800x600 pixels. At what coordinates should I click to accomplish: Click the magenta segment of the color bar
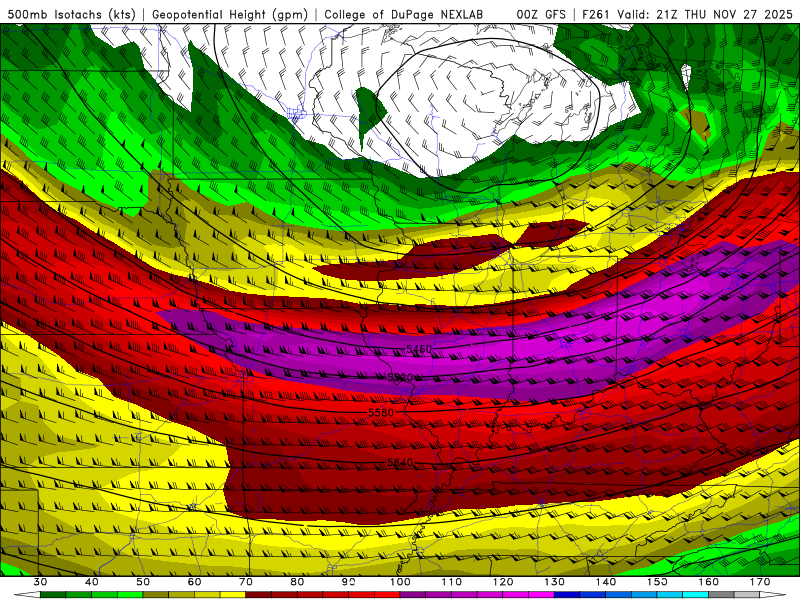coord(541,595)
